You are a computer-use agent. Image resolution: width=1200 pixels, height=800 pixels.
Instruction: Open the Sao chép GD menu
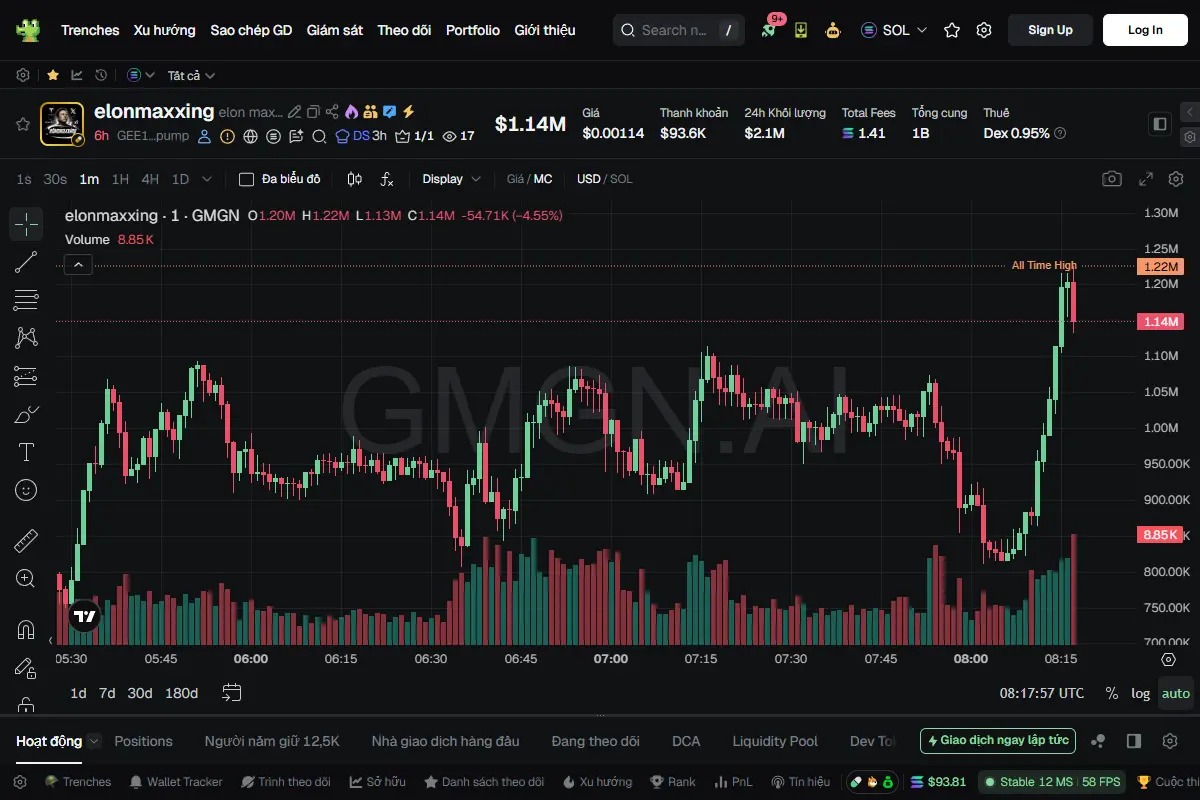(251, 30)
